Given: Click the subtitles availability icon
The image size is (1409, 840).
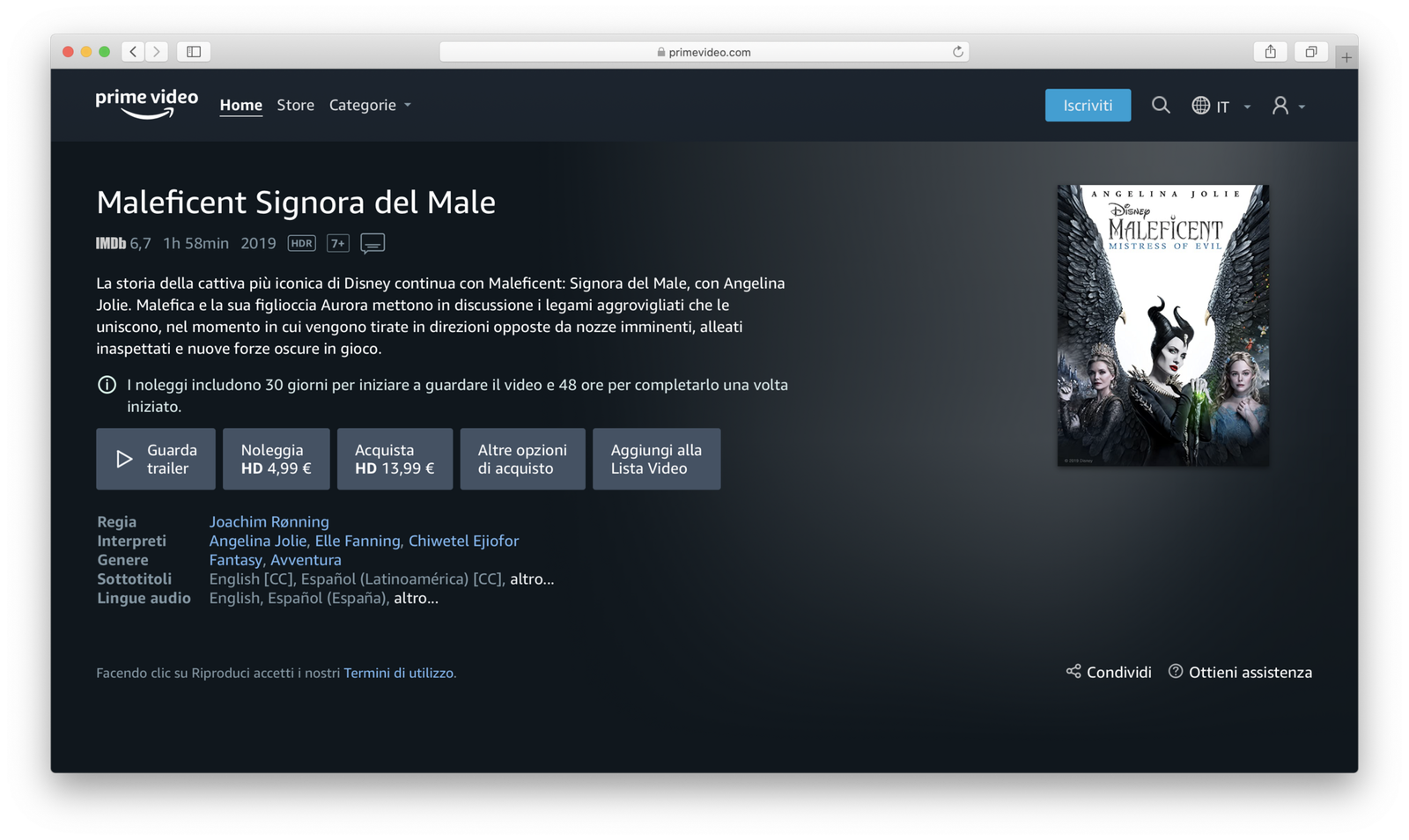Looking at the screenshot, I should (x=373, y=243).
